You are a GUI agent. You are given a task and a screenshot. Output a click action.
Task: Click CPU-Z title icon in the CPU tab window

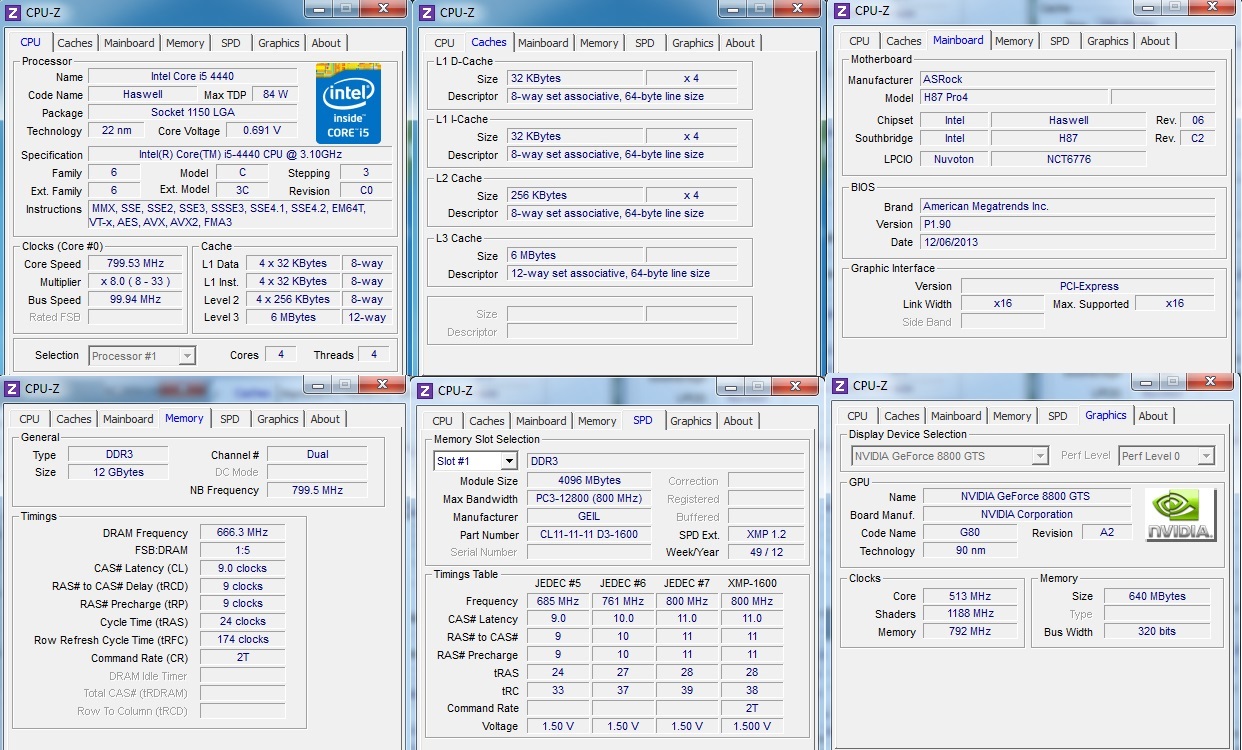(13, 12)
